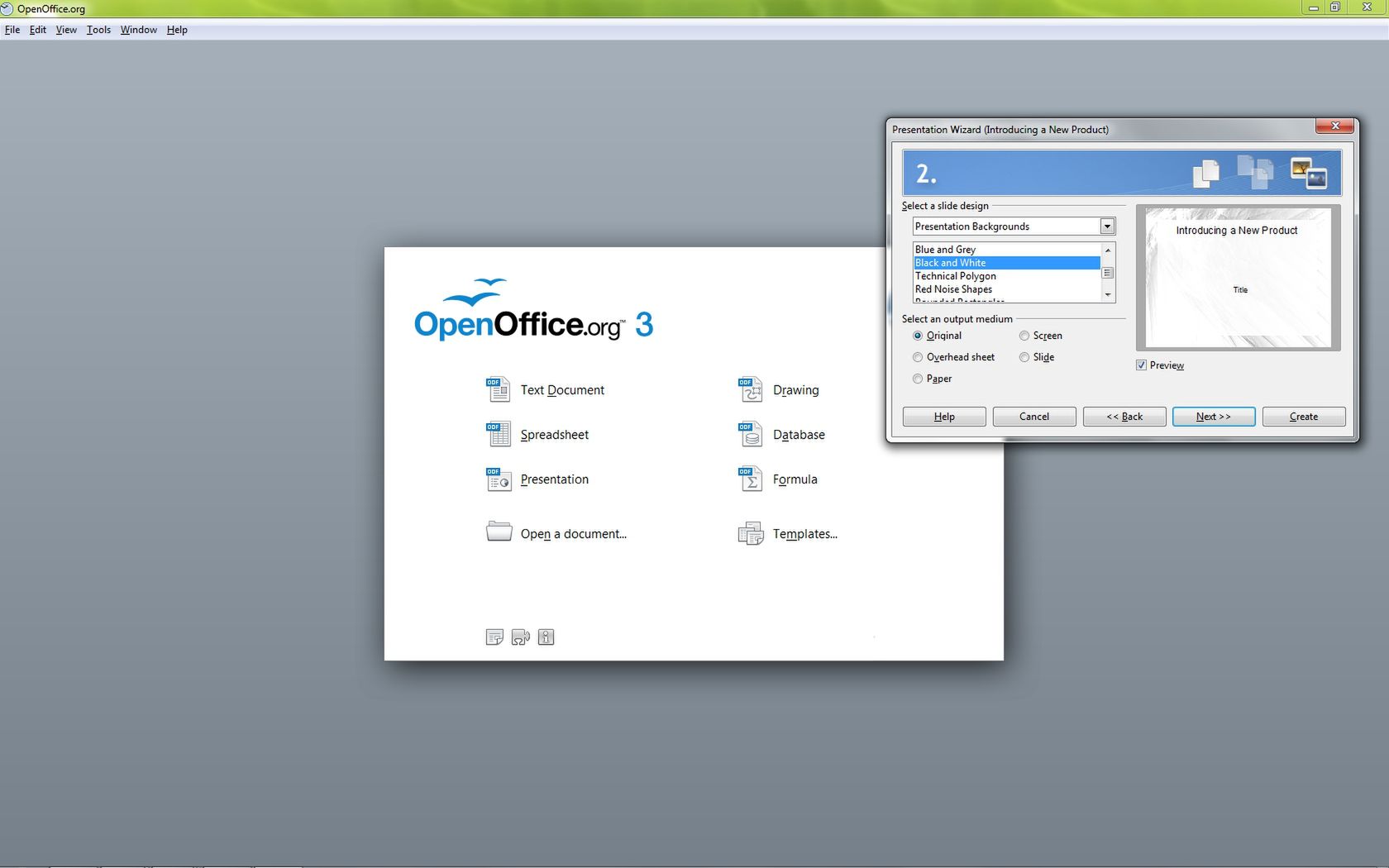Viewport: 1389px width, 868px height.
Task: Click the Templates icon
Action: tap(751, 533)
